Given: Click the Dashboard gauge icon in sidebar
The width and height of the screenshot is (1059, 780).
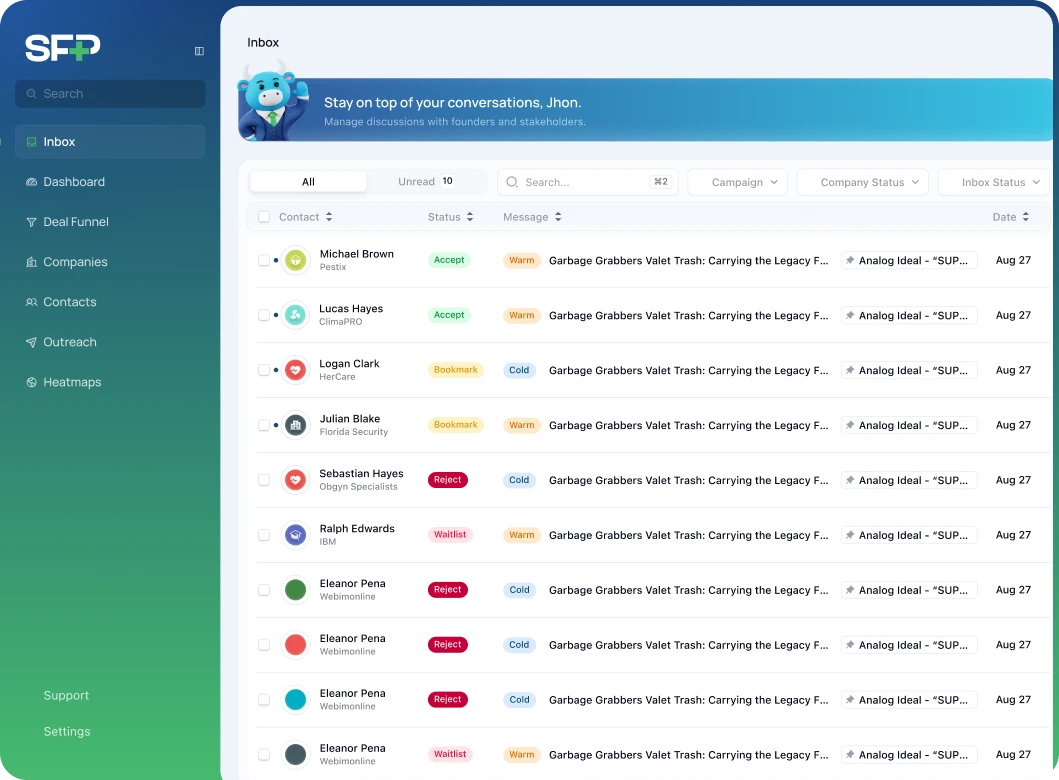Looking at the screenshot, I should pyautogui.click(x=32, y=182).
